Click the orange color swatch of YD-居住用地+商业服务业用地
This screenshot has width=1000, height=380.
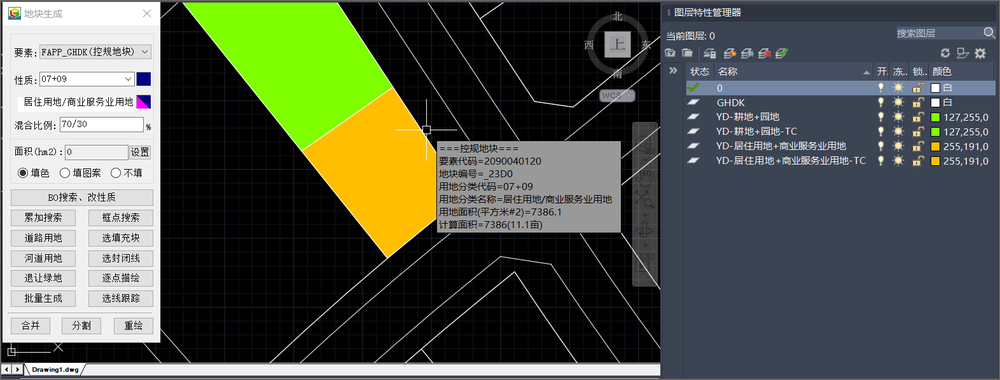tap(936, 146)
